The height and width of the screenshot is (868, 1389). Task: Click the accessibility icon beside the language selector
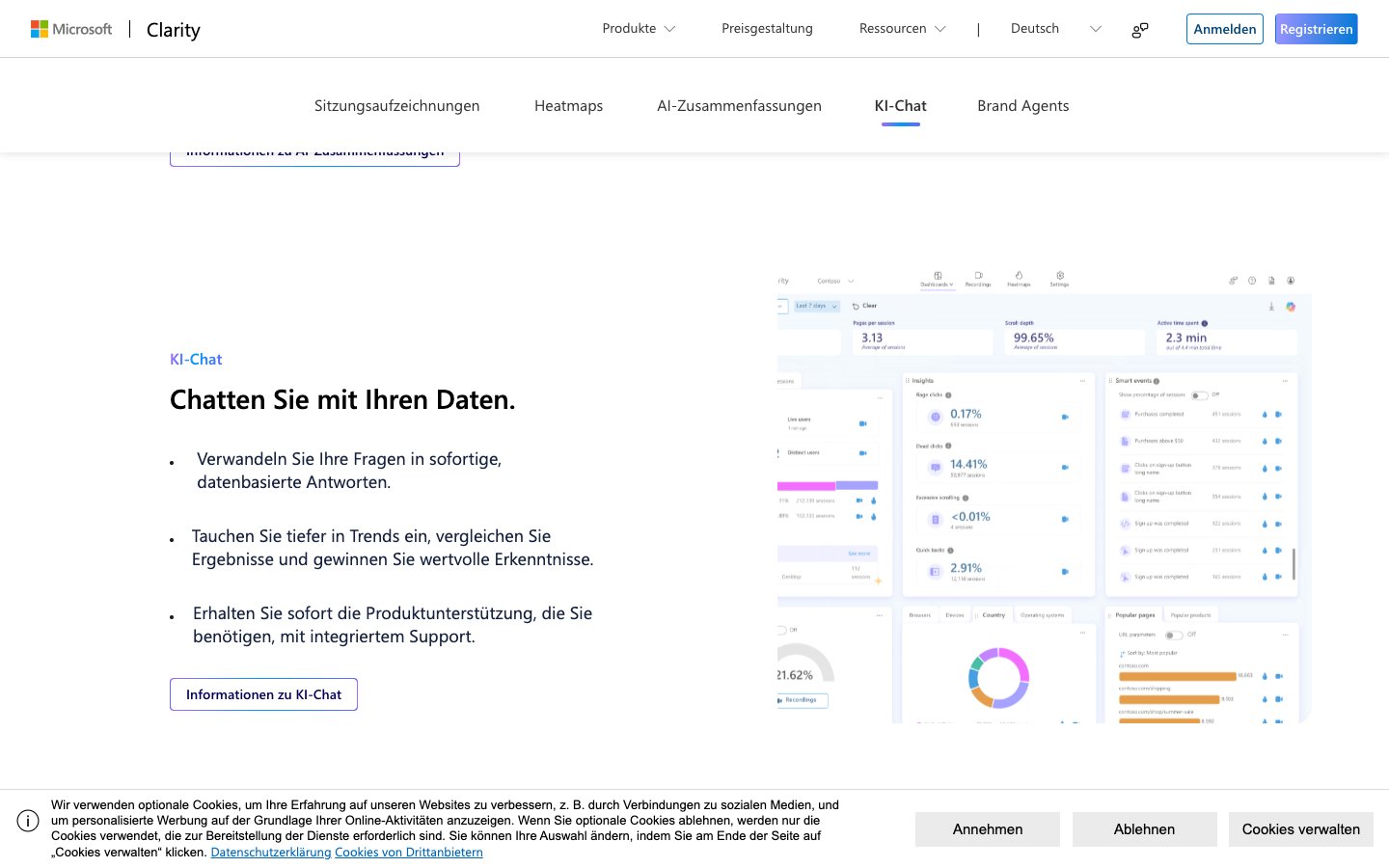pyautogui.click(x=1140, y=30)
